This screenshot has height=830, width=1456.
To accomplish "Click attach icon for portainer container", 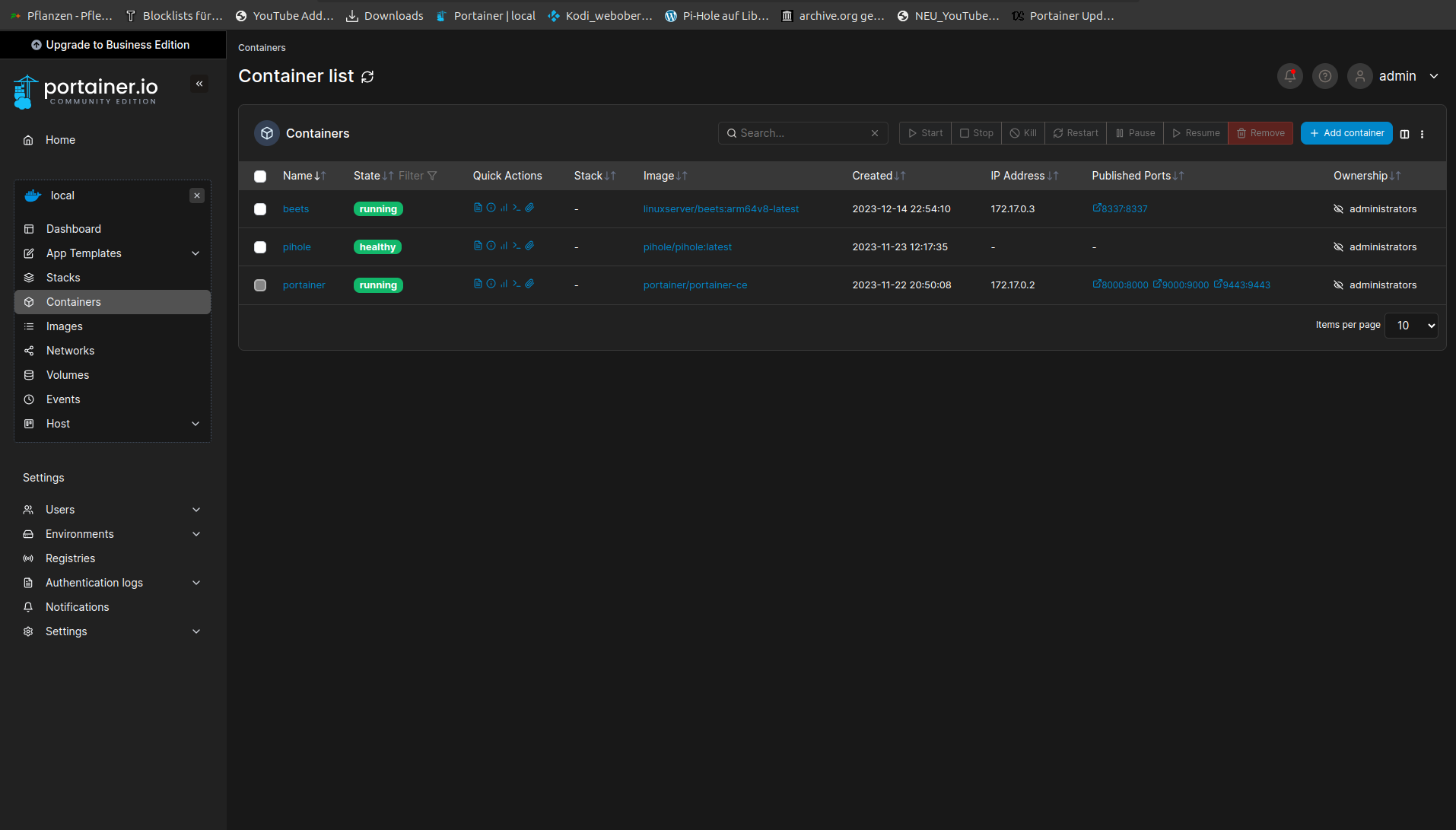I will coord(529,284).
